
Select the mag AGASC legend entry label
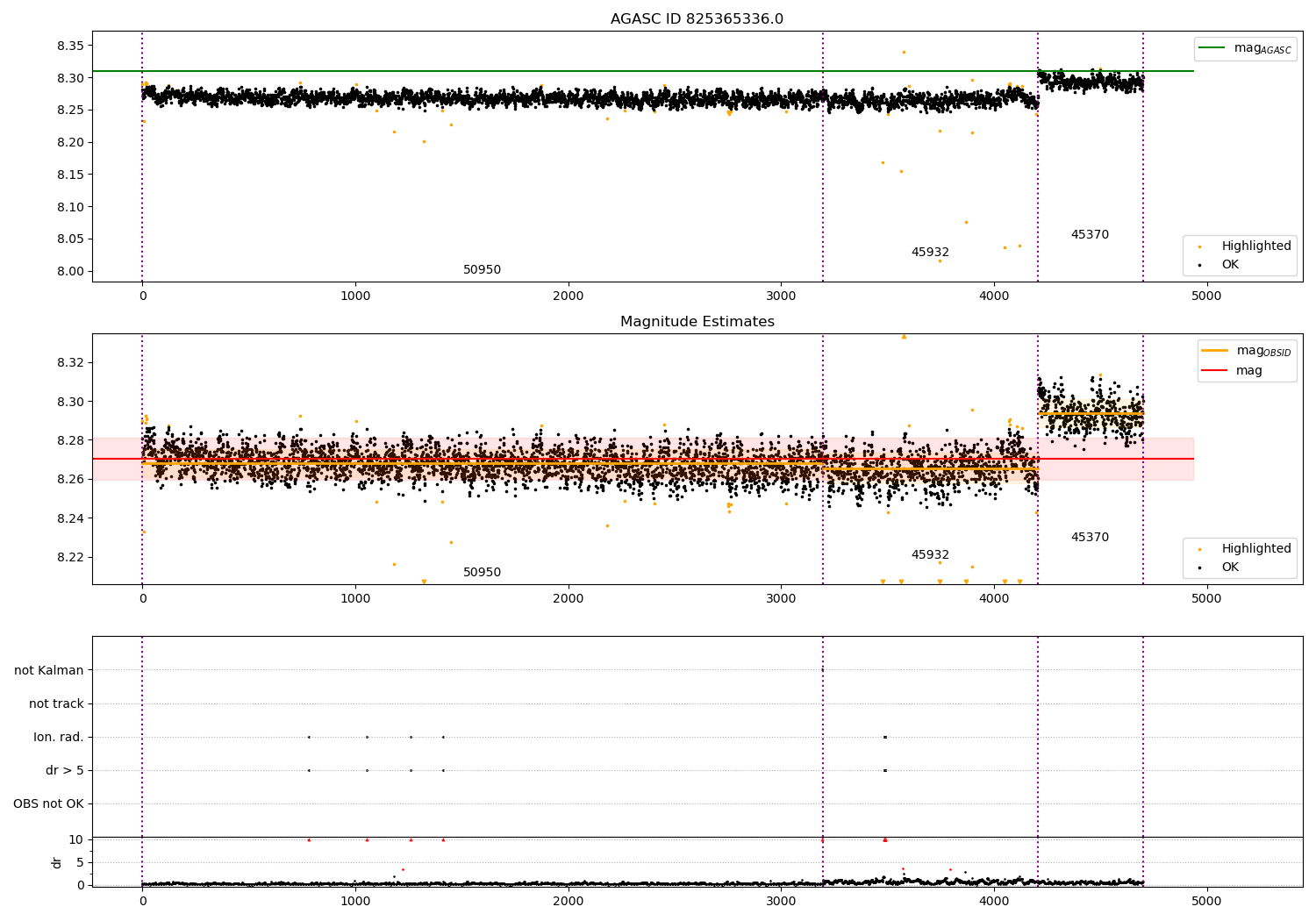pyautogui.click(x=1262, y=48)
